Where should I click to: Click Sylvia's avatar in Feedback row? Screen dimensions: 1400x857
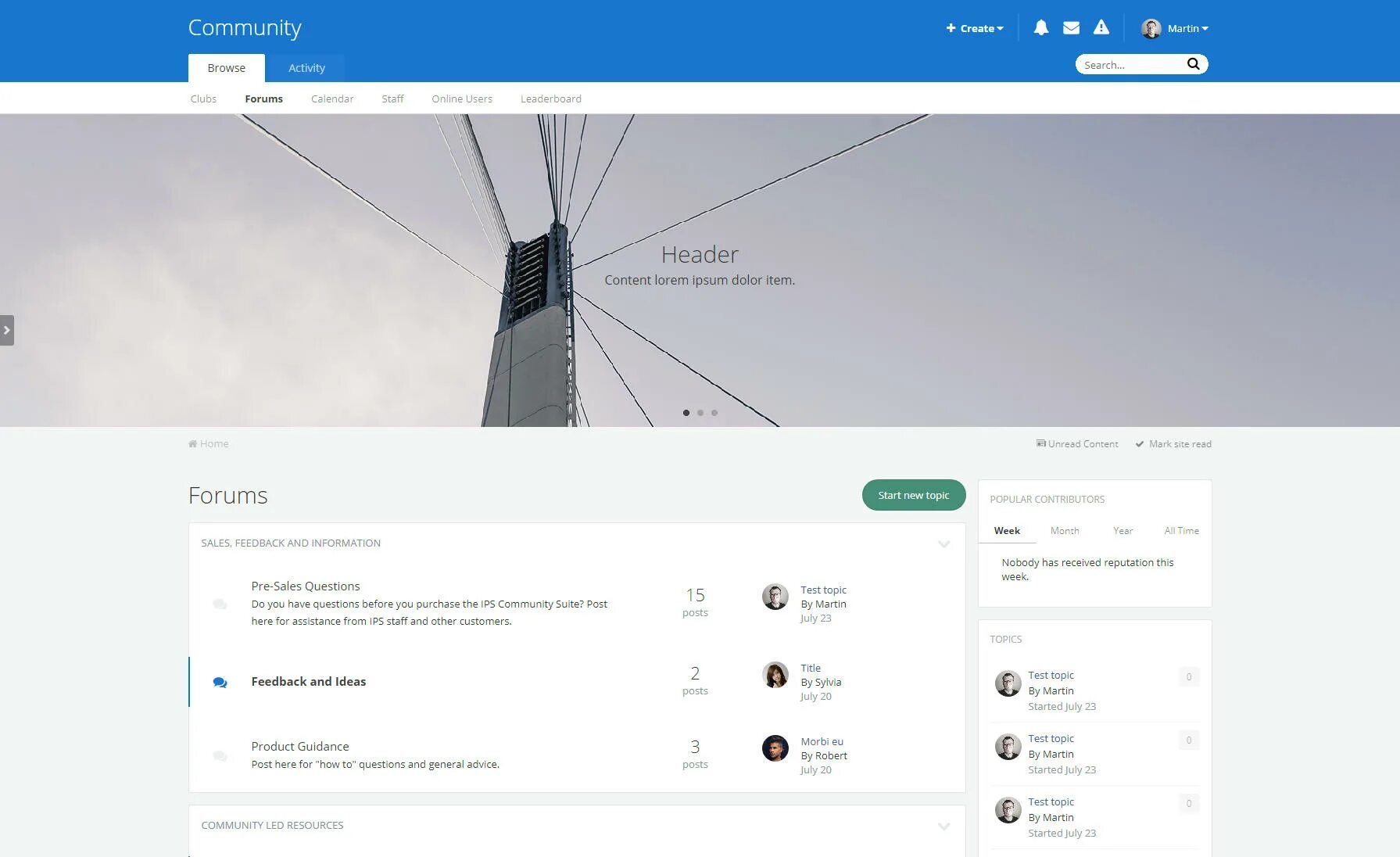tap(775, 675)
